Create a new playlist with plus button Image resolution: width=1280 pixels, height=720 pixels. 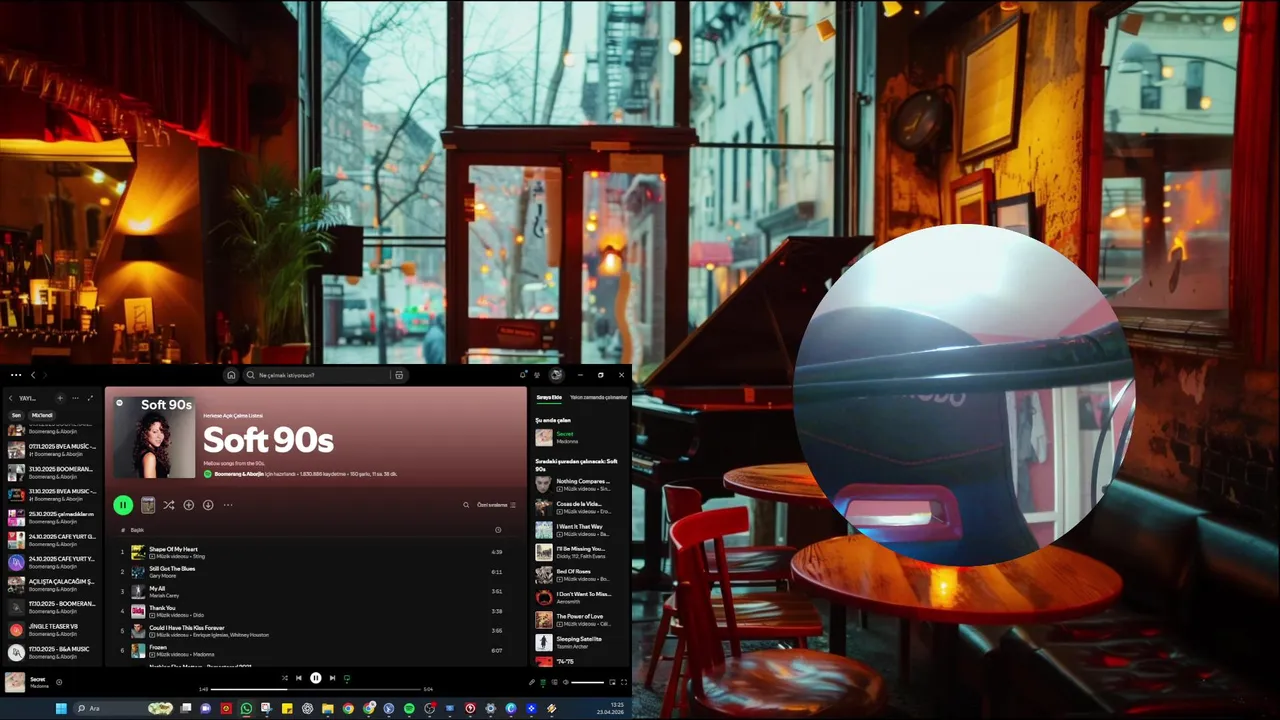(x=60, y=398)
